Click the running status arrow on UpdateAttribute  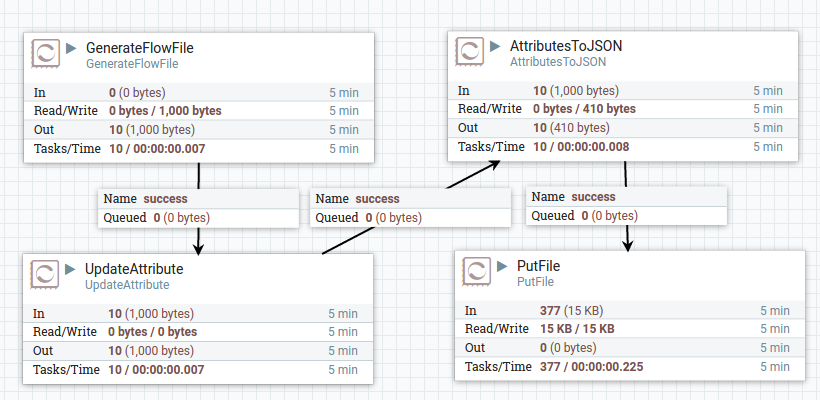coord(71,269)
